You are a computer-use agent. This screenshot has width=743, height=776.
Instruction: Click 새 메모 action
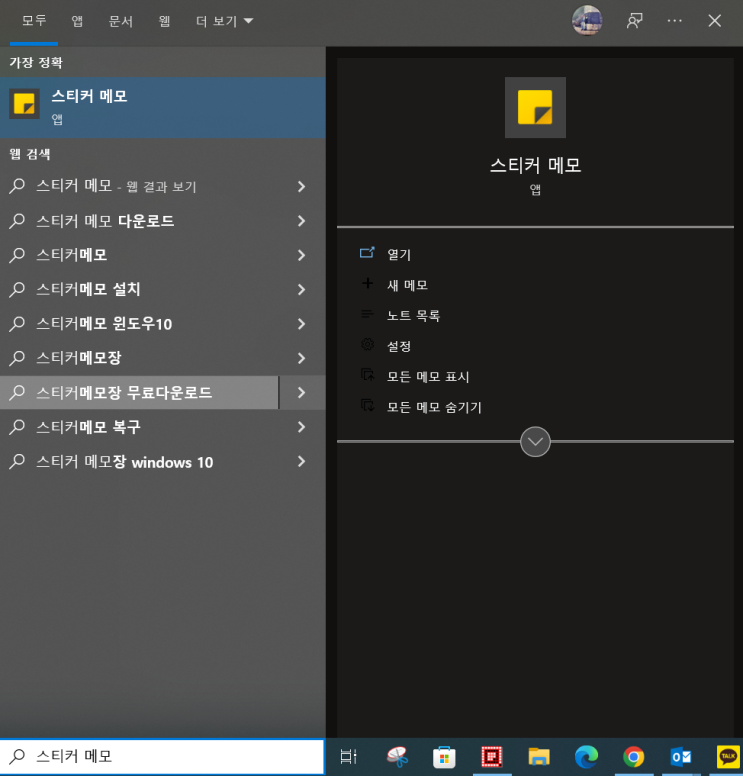407,285
